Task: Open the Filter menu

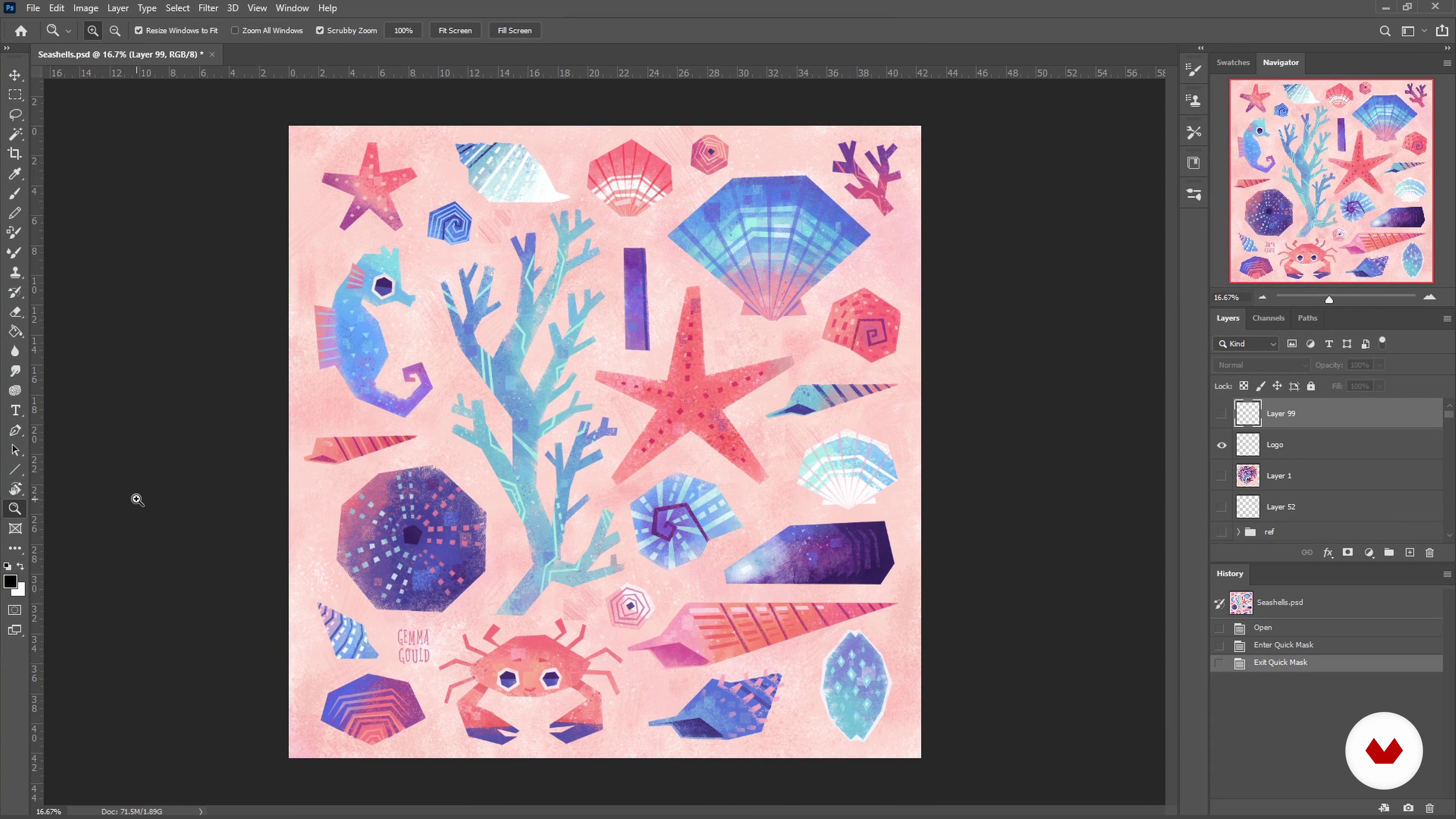Action: [x=208, y=8]
